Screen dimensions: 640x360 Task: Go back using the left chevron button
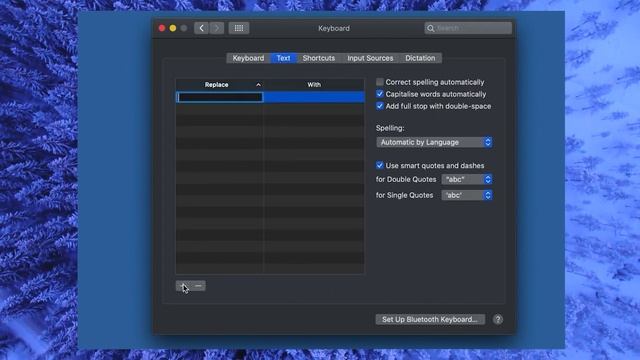[201, 28]
